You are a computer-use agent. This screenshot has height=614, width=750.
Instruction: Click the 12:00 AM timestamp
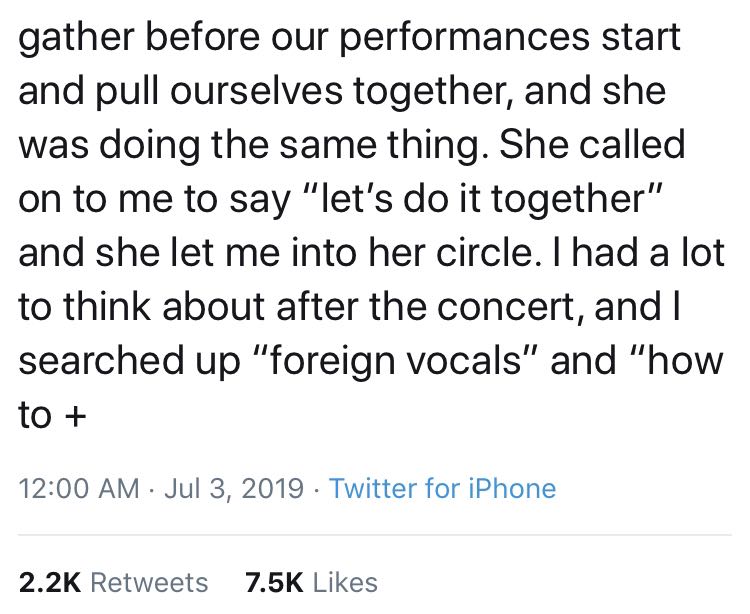pyautogui.click(x=78, y=488)
